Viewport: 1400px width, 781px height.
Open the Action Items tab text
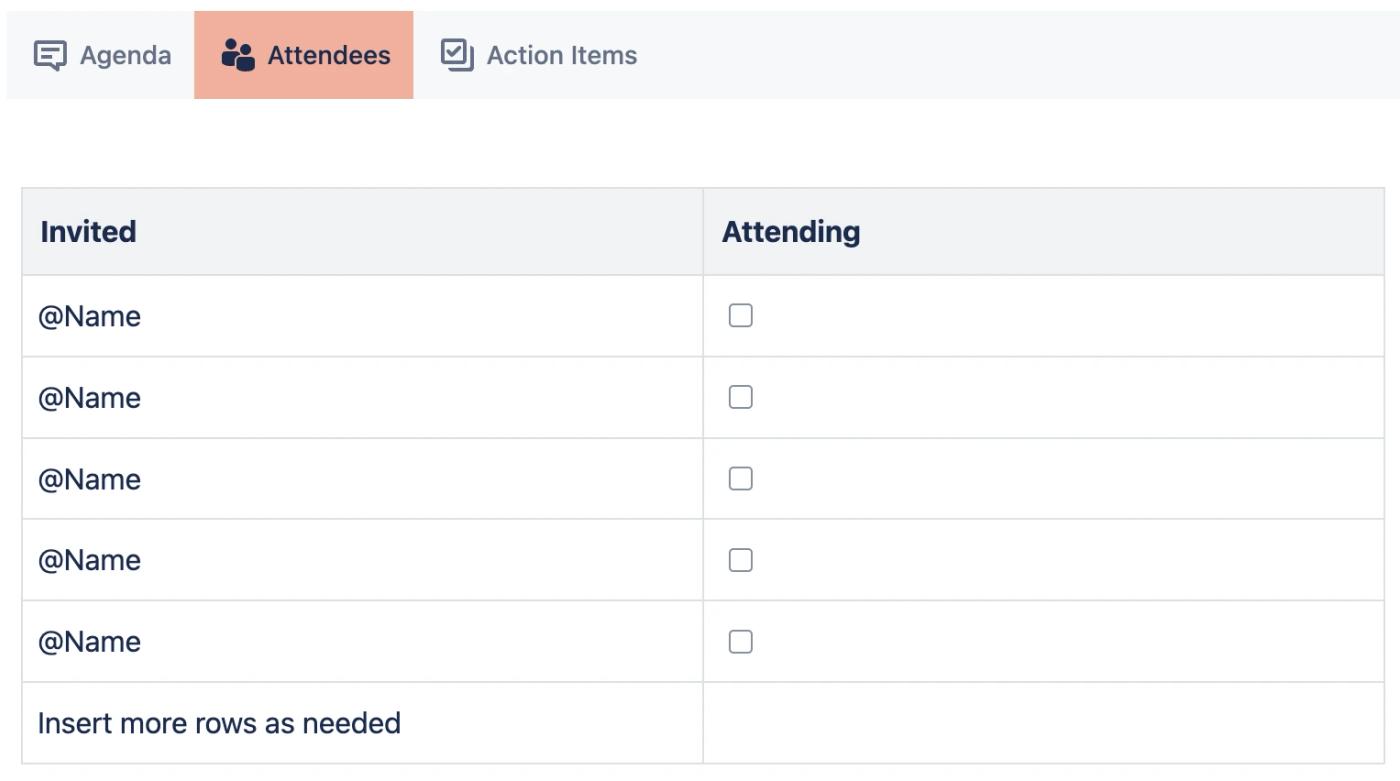pyautogui.click(x=561, y=55)
